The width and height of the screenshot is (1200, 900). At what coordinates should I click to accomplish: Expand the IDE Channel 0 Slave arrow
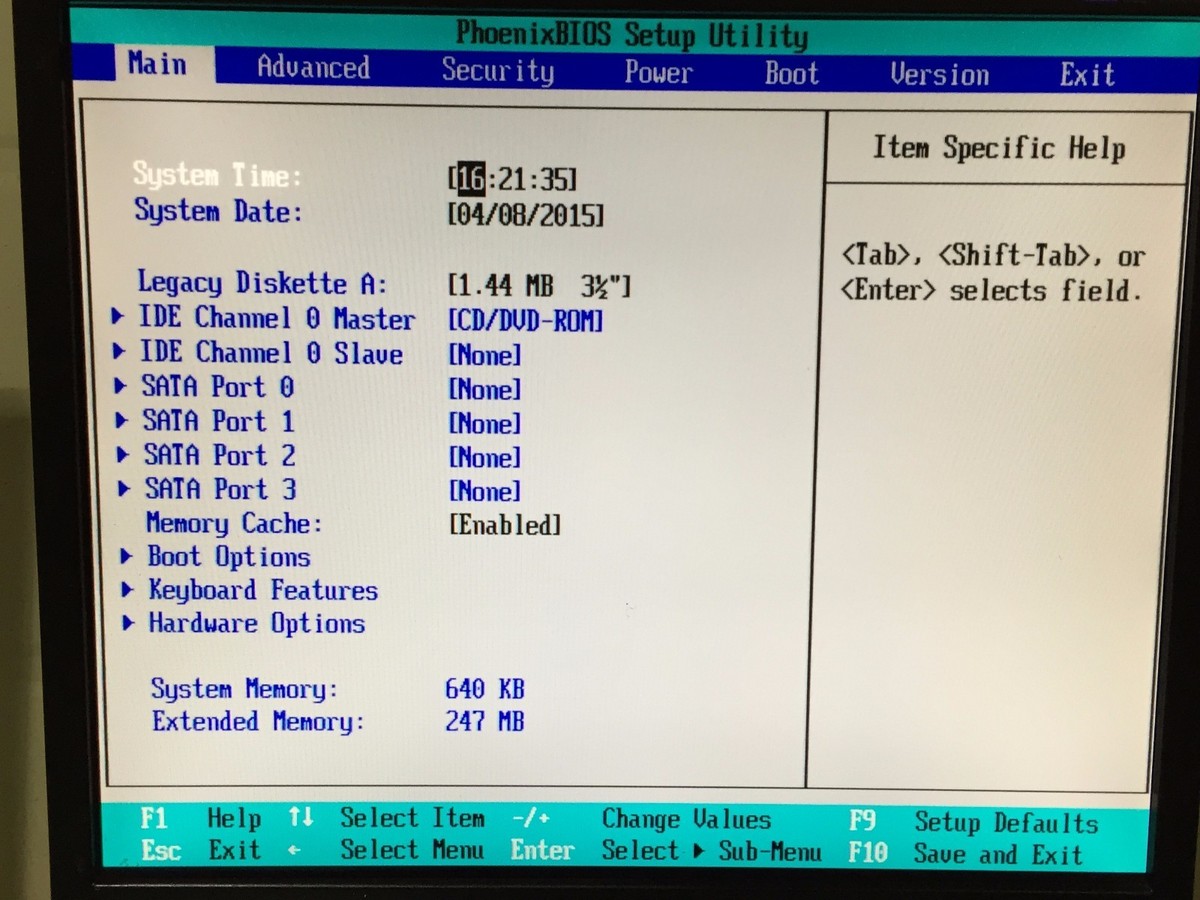120,352
